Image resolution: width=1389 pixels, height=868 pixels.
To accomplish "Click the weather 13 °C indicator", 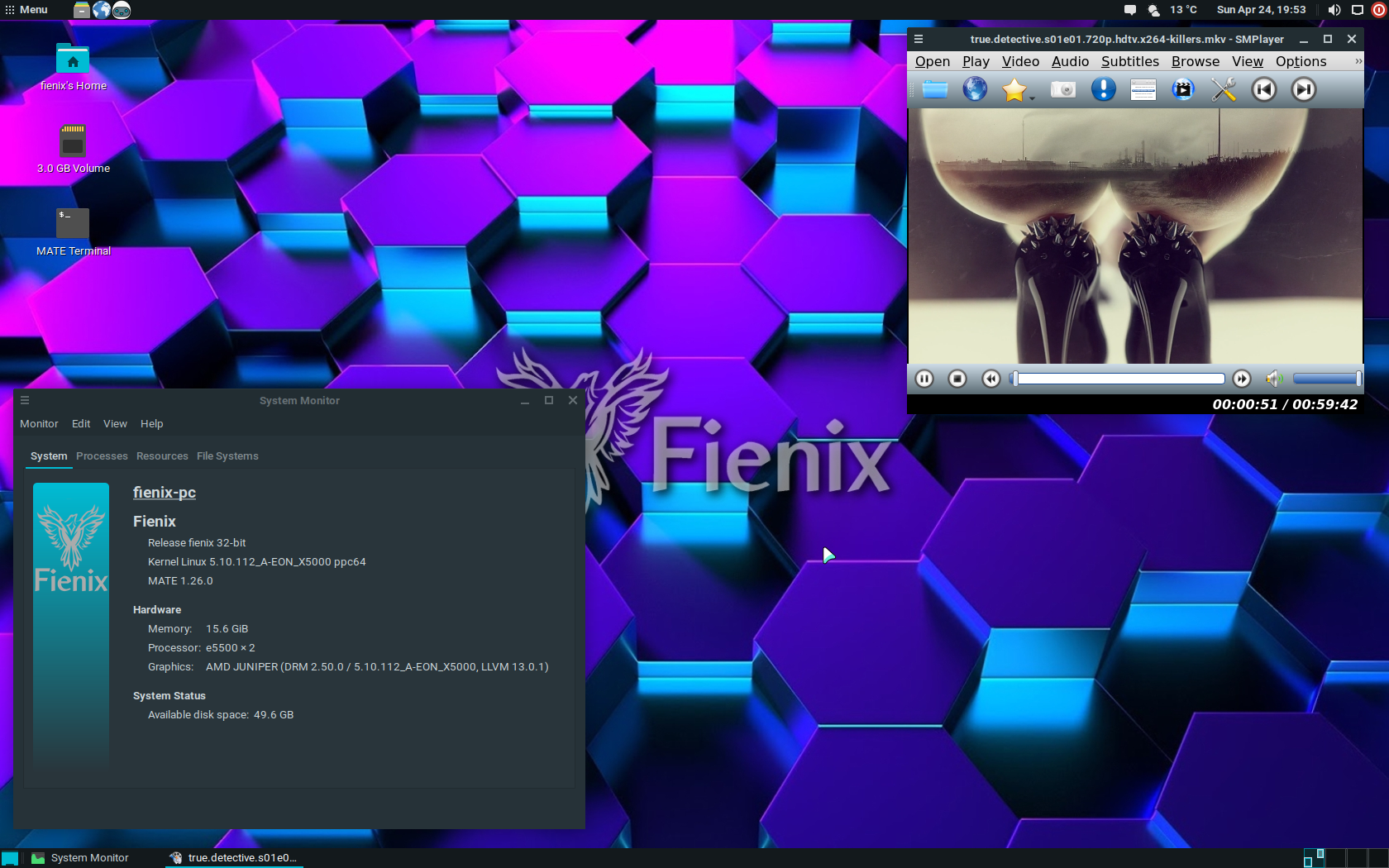I will click(x=1172, y=10).
